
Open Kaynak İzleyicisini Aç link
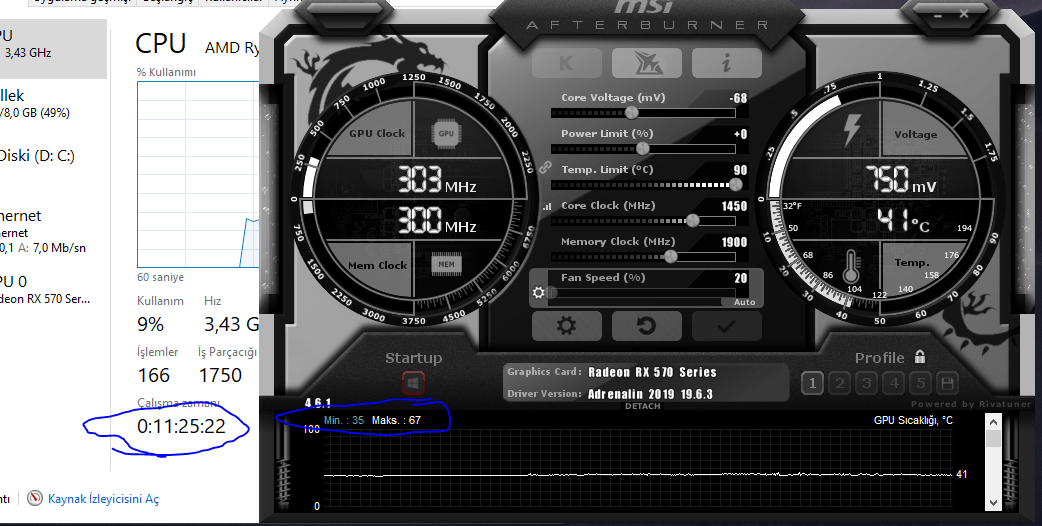click(x=104, y=499)
